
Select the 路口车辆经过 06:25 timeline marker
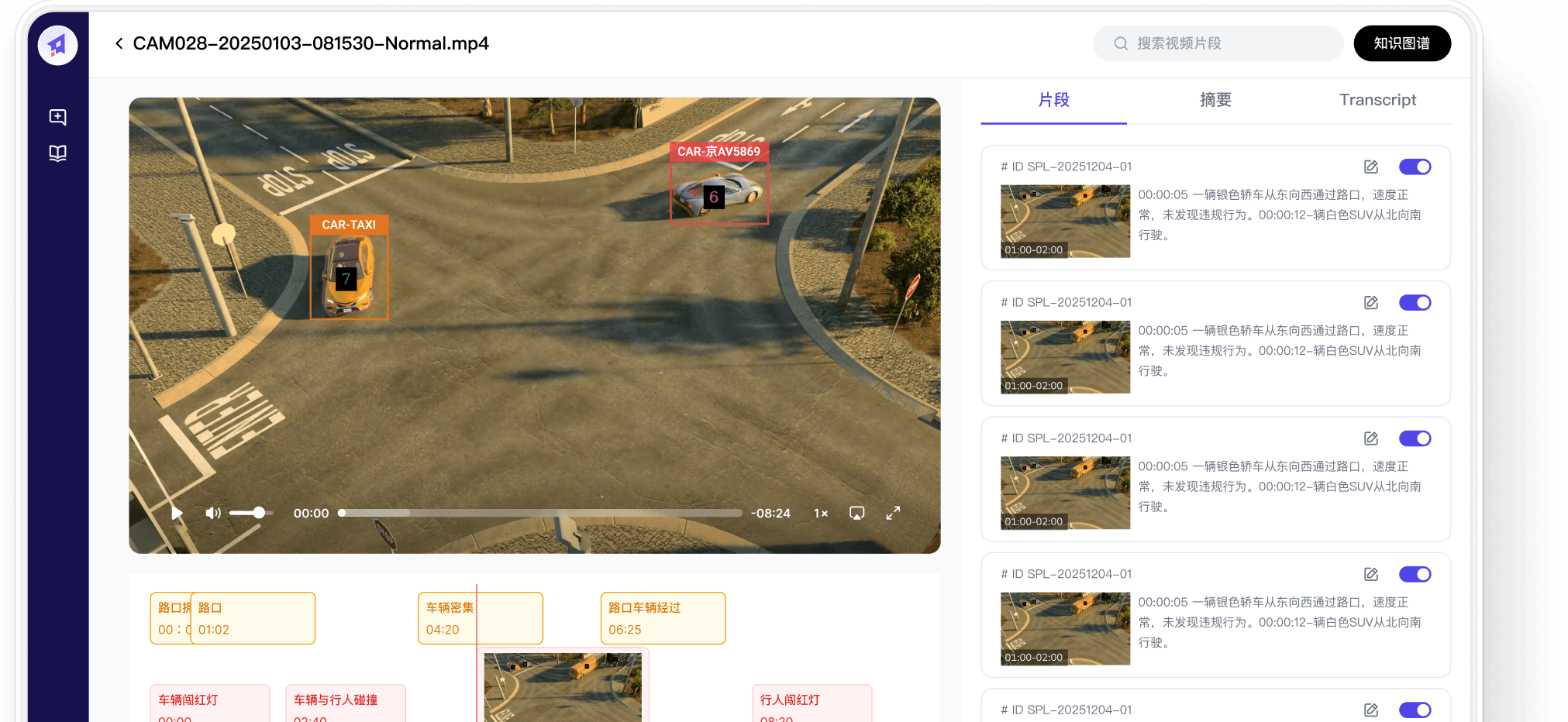(663, 618)
